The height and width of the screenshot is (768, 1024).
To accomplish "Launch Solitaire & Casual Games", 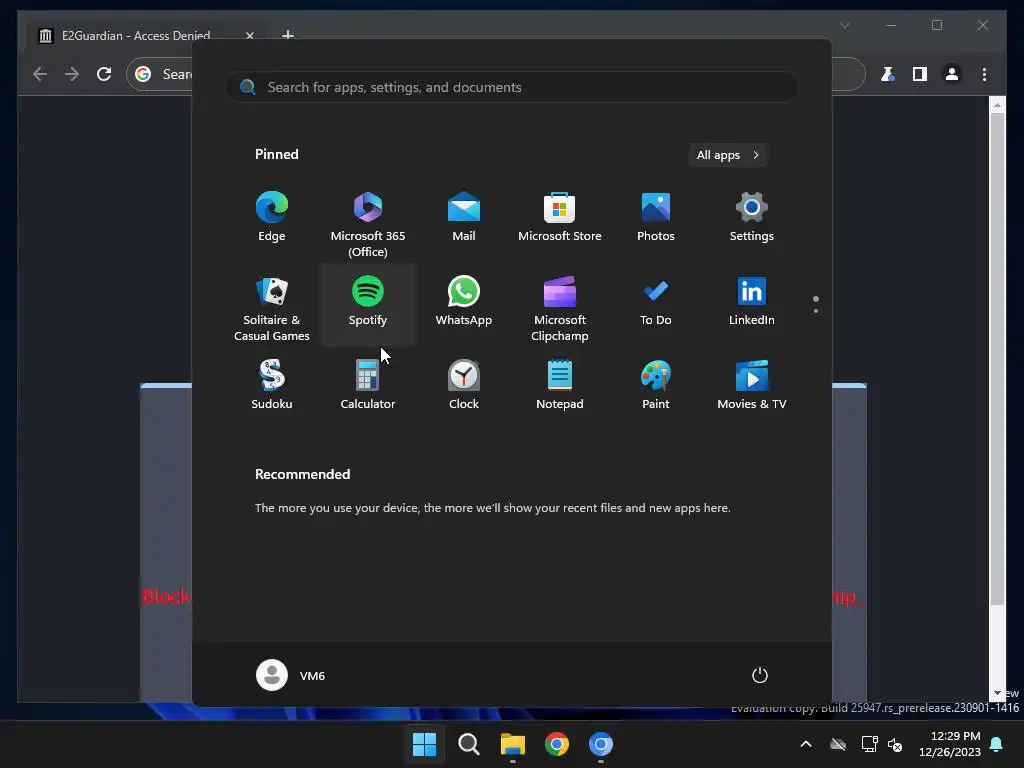I will tap(272, 308).
